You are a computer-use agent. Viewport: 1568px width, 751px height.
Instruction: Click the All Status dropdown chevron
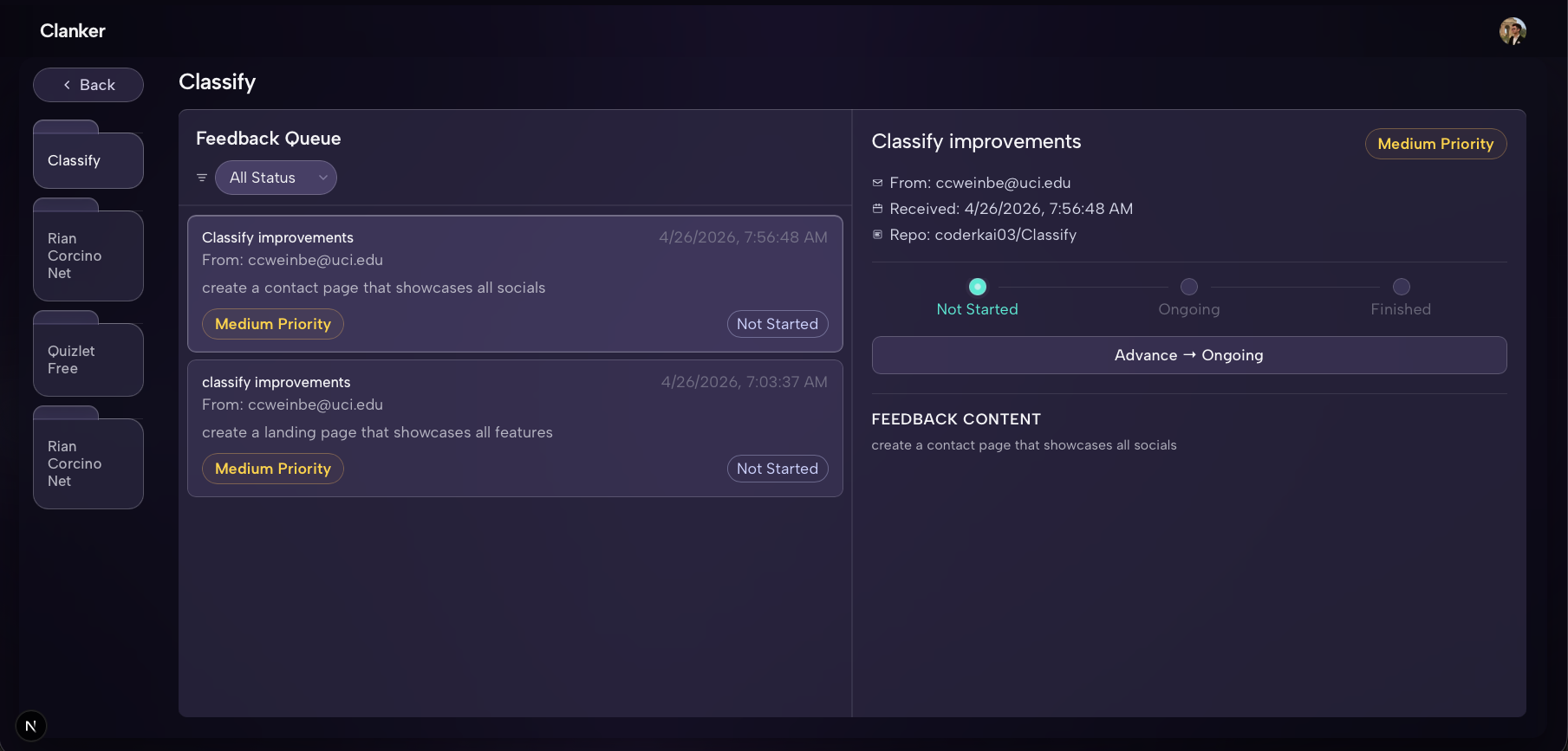point(323,178)
